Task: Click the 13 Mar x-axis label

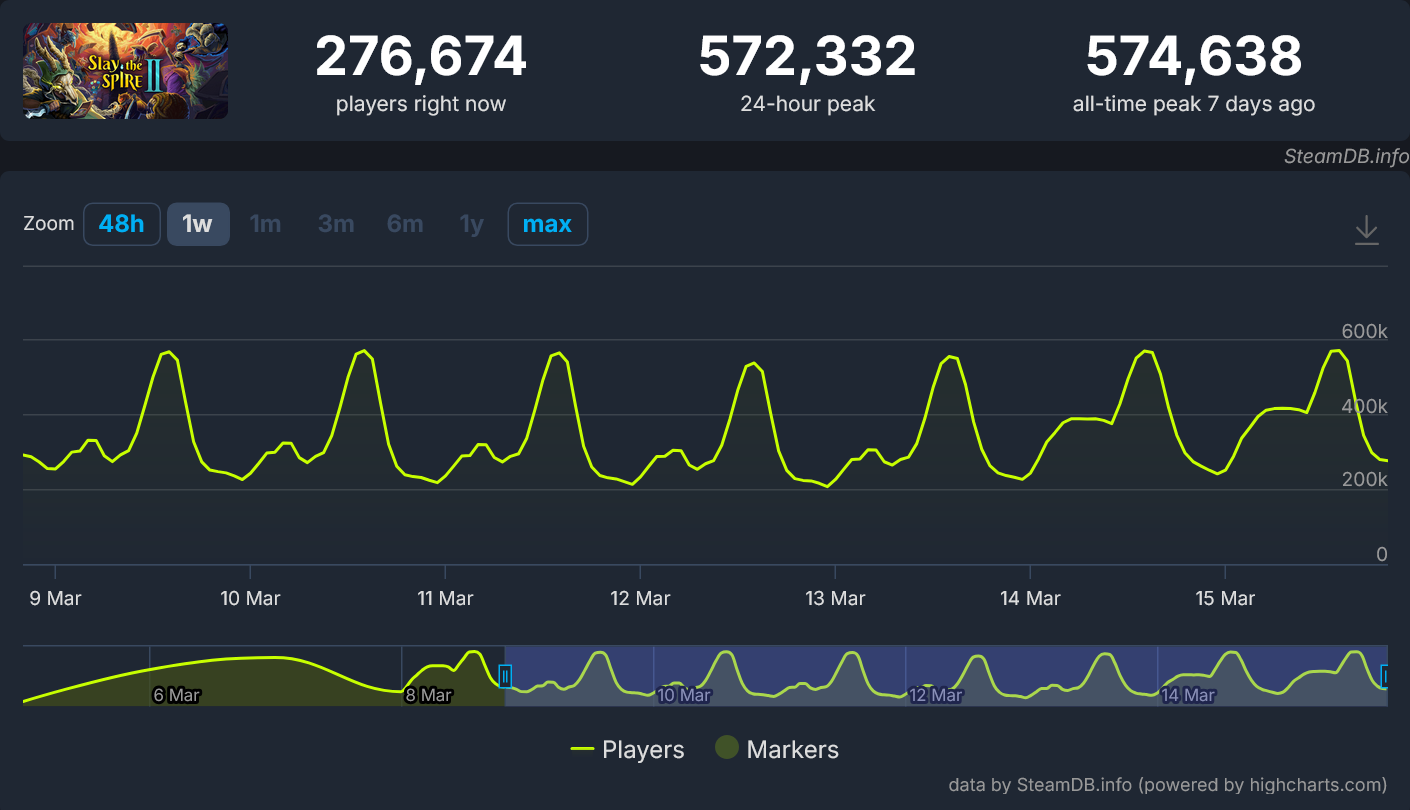Action: tap(835, 598)
